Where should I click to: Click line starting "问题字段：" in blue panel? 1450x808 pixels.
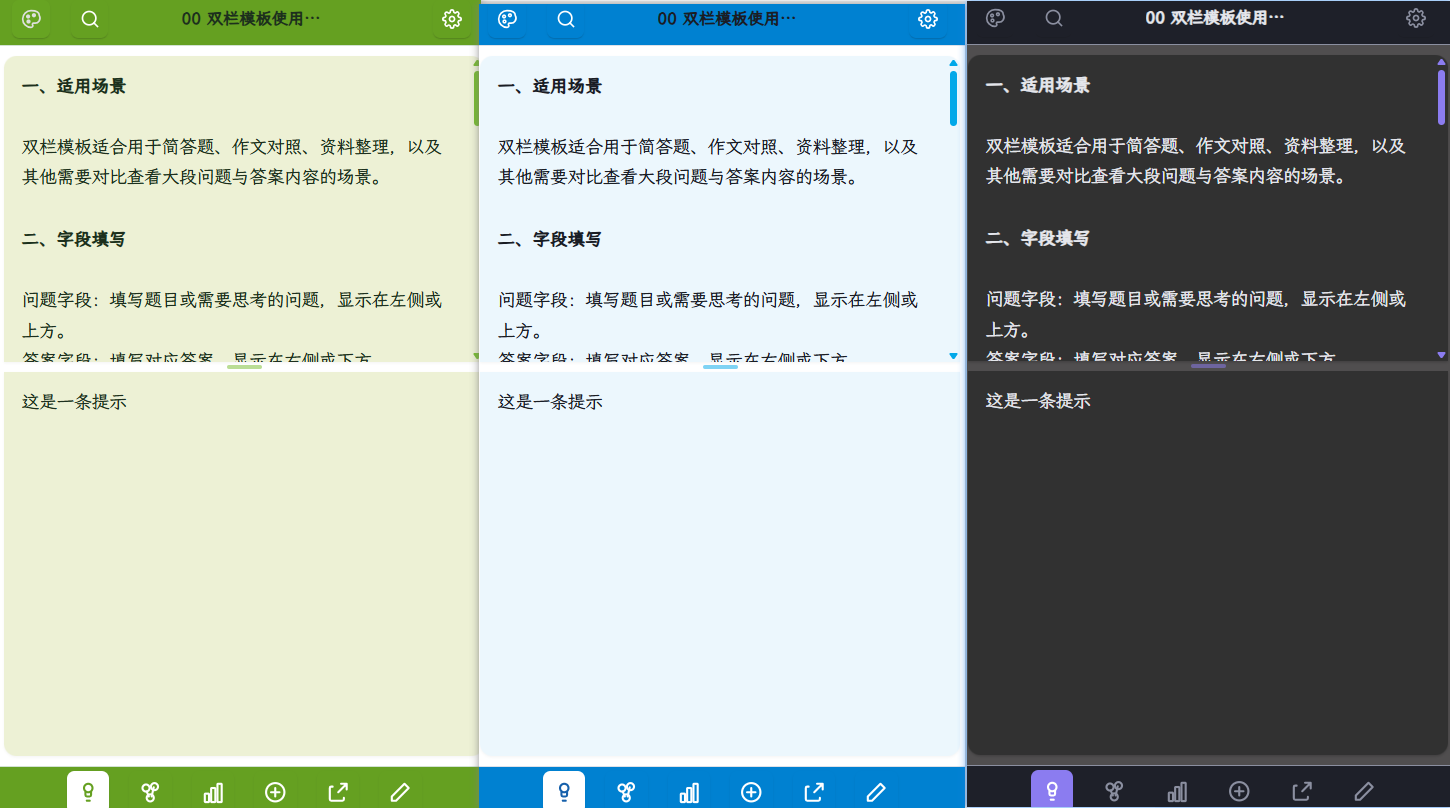[708, 300]
